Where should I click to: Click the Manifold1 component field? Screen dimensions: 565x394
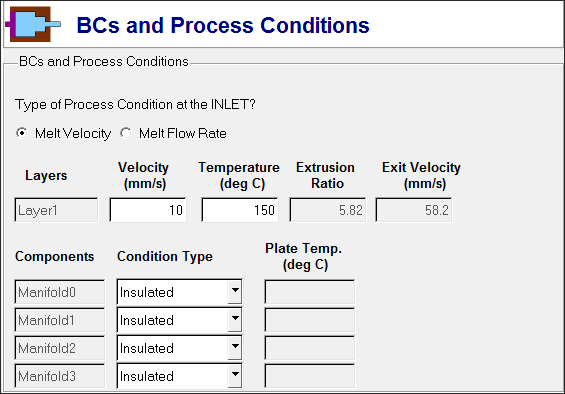(x=60, y=320)
